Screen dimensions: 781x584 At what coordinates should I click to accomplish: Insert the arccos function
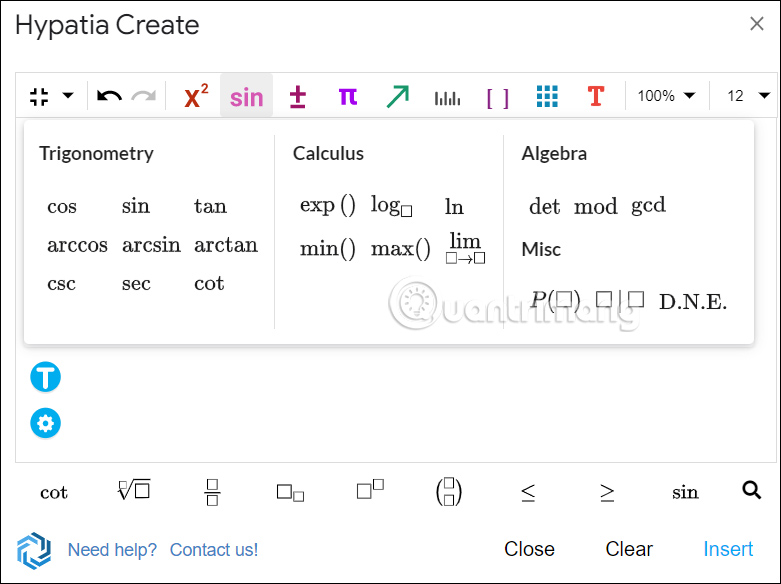[77, 245]
